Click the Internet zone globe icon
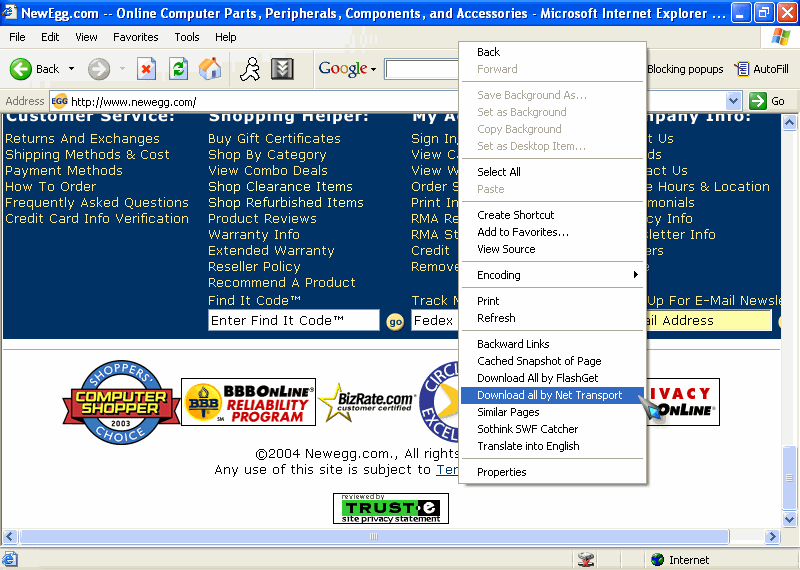This screenshot has height=570, width=800. coord(658,560)
